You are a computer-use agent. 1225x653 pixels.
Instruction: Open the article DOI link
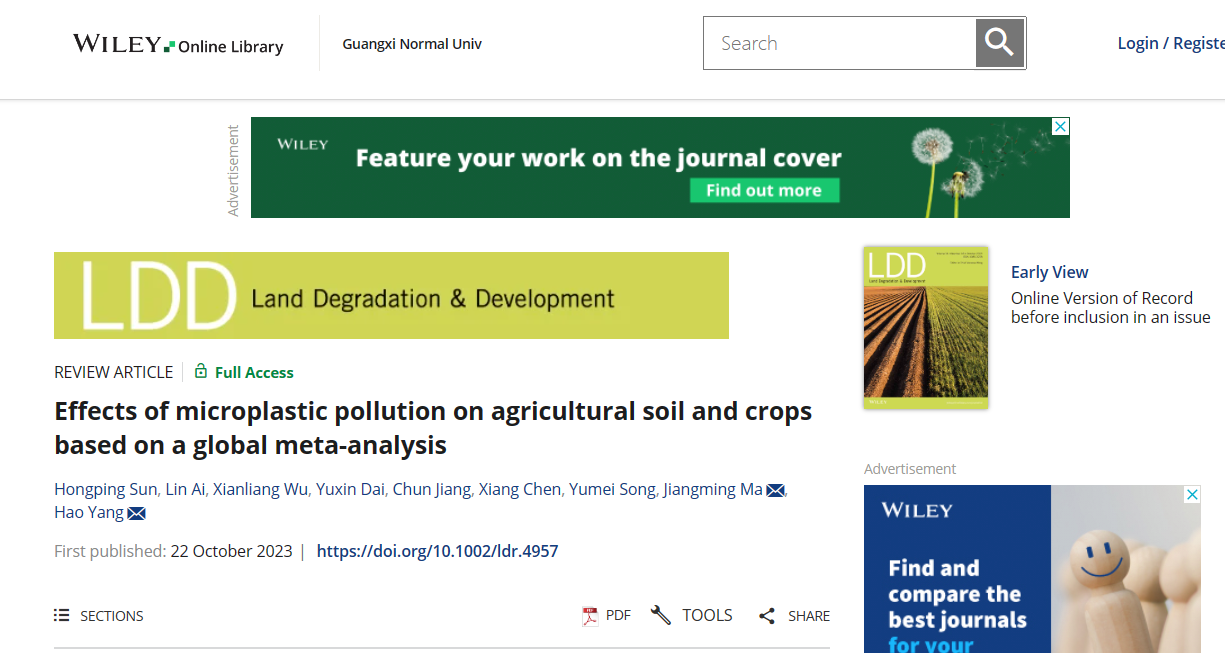click(x=437, y=551)
